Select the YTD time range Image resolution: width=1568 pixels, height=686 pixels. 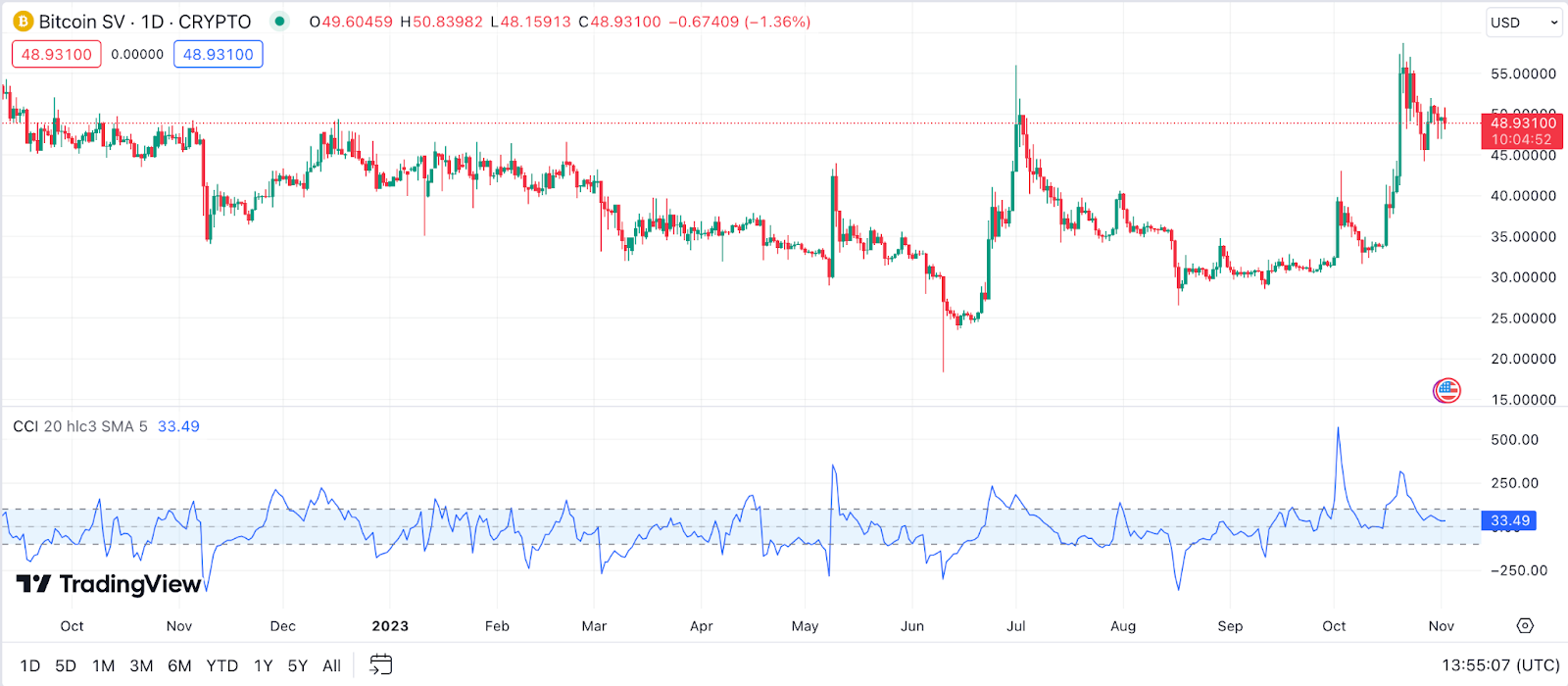pyautogui.click(x=222, y=665)
